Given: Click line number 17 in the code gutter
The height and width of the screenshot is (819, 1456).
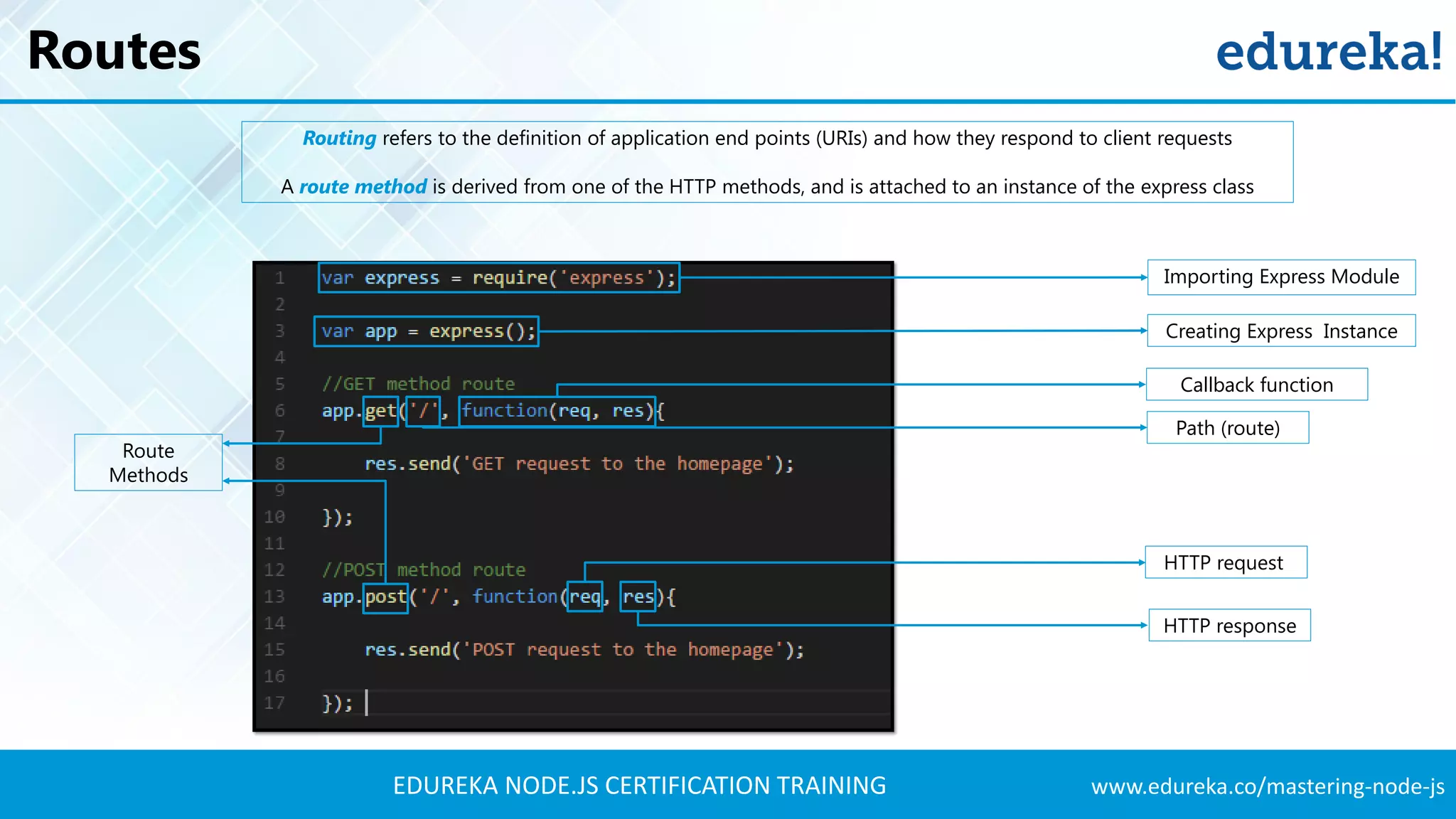Looking at the screenshot, I should (274, 703).
